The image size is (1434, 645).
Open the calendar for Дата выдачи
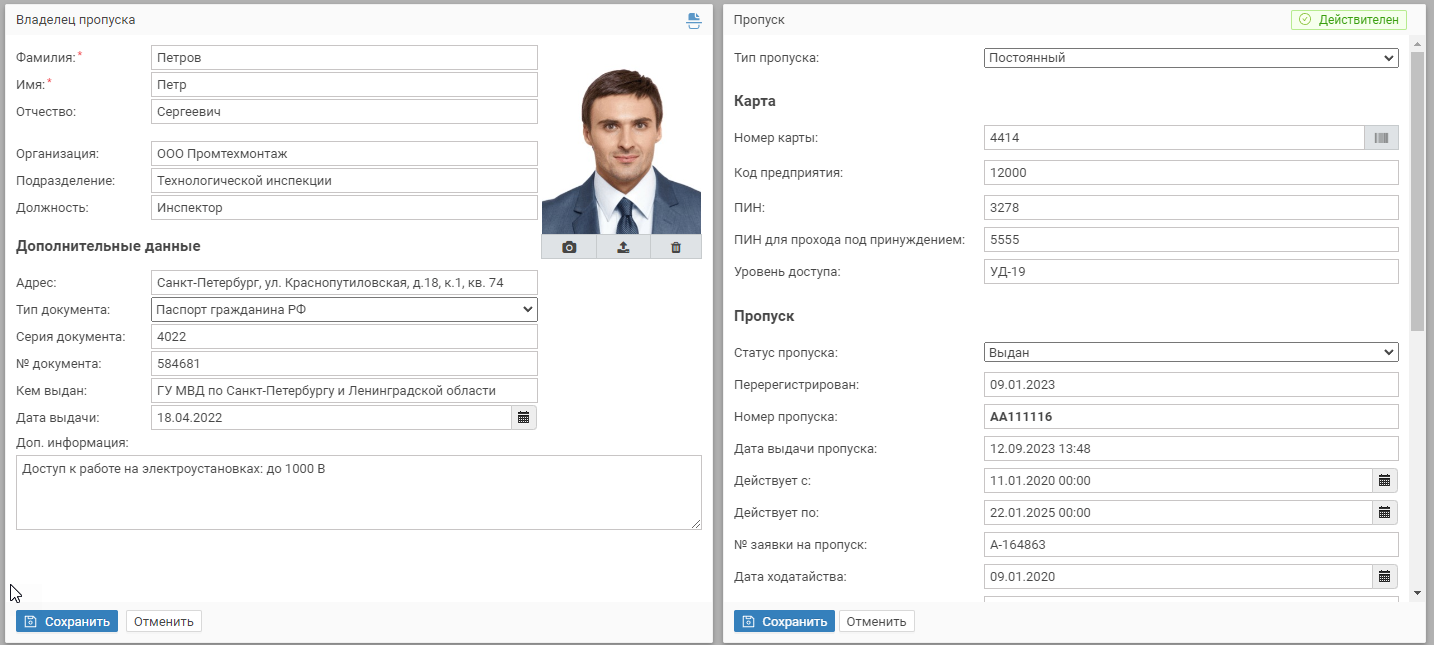tap(524, 417)
